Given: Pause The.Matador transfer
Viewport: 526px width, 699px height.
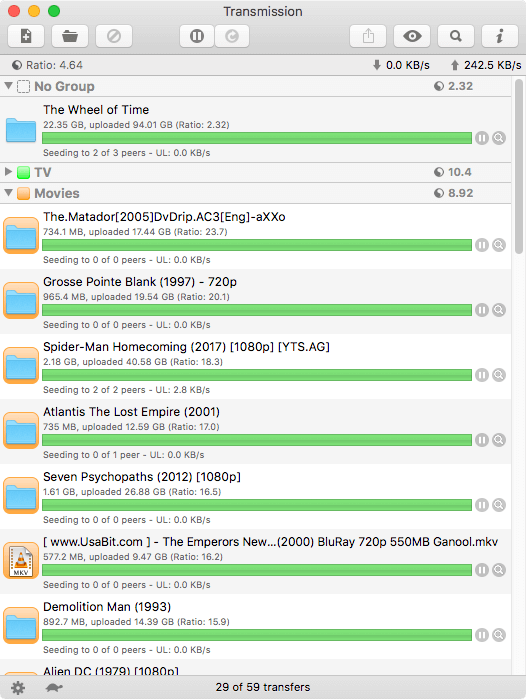Looking at the screenshot, I should click(x=482, y=245).
